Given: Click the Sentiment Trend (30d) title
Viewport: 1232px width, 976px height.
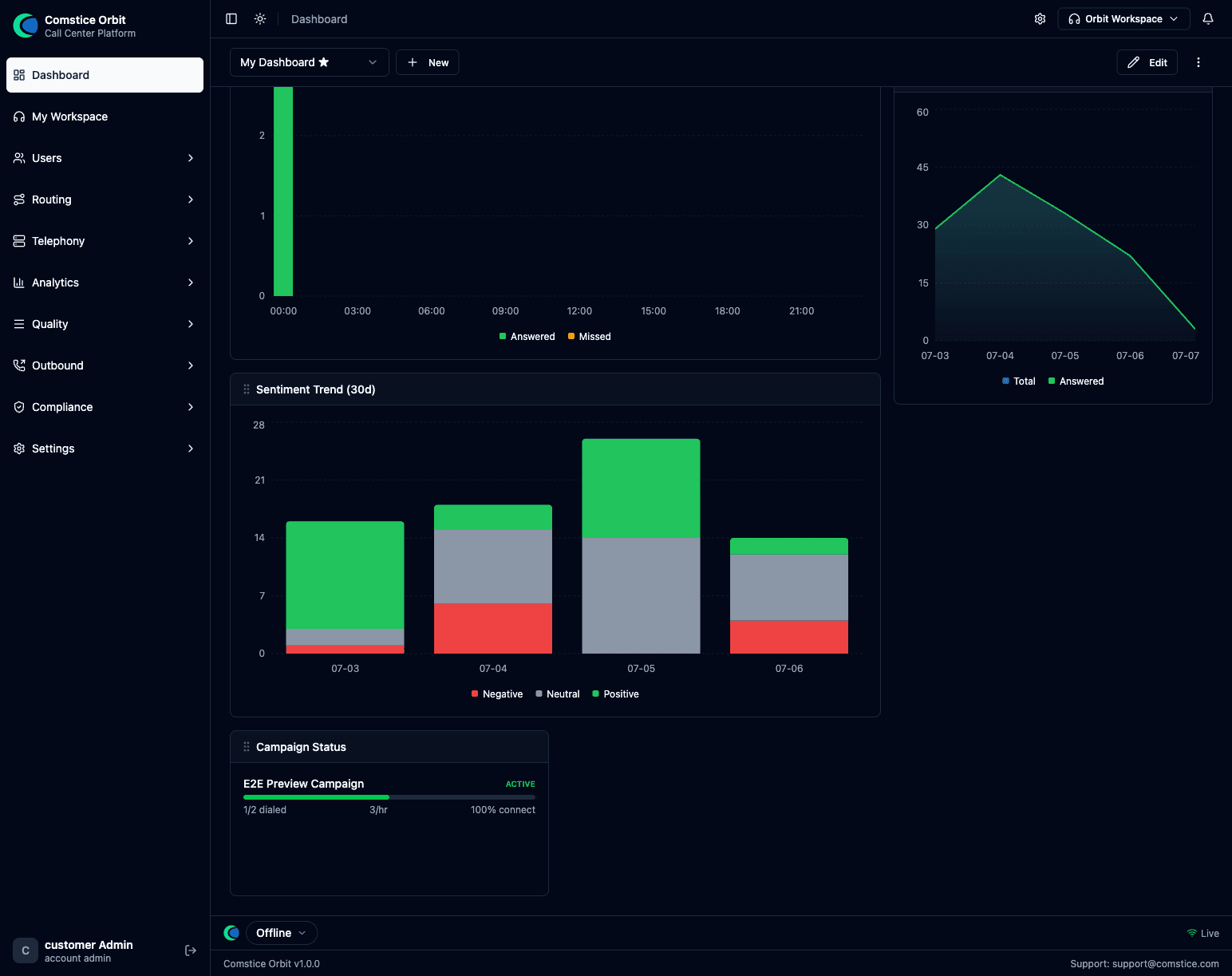Looking at the screenshot, I should pyautogui.click(x=315, y=389).
